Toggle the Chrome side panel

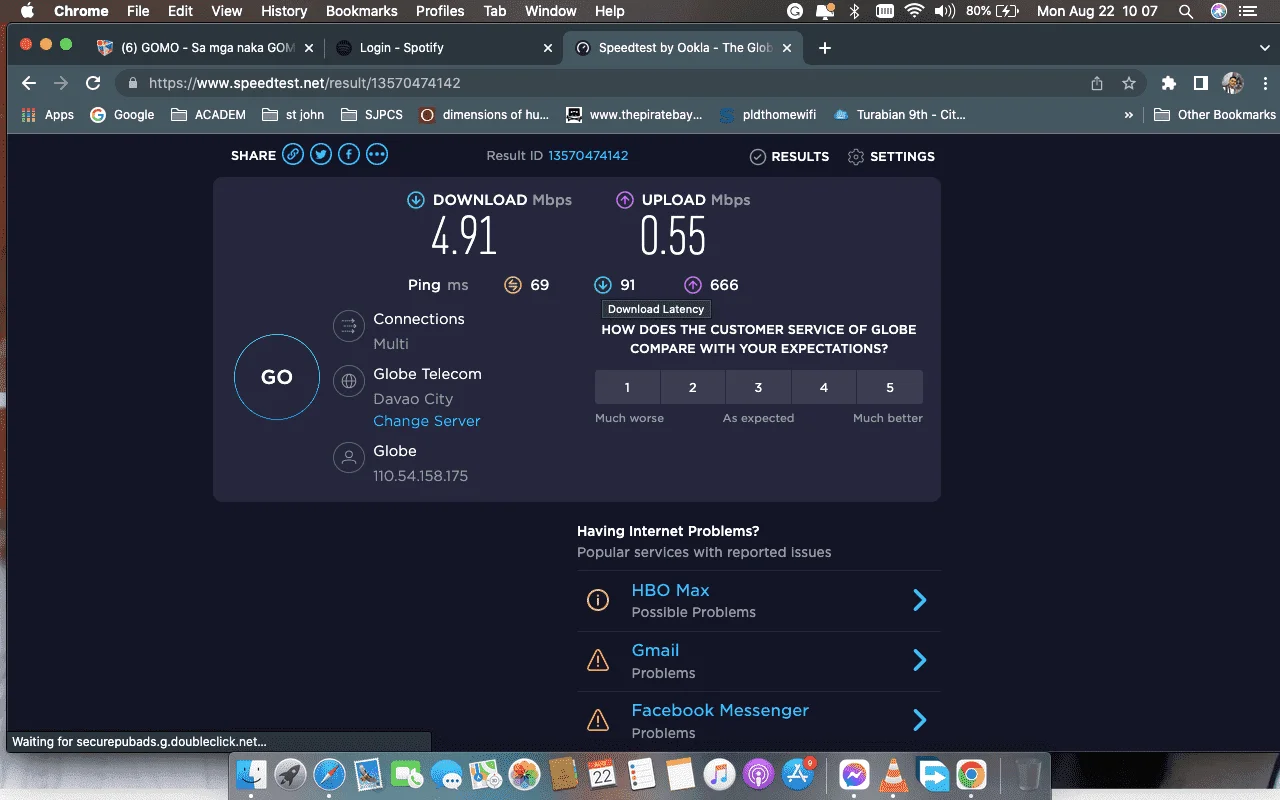tap(1200, 84)
